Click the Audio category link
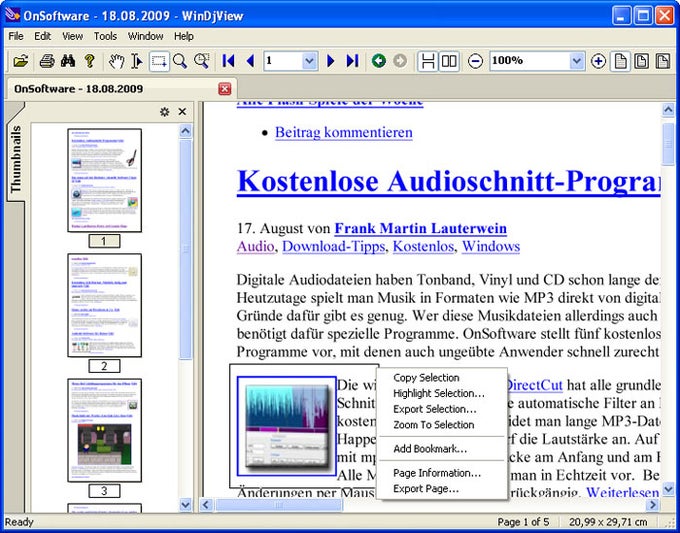 pos(255,246)
